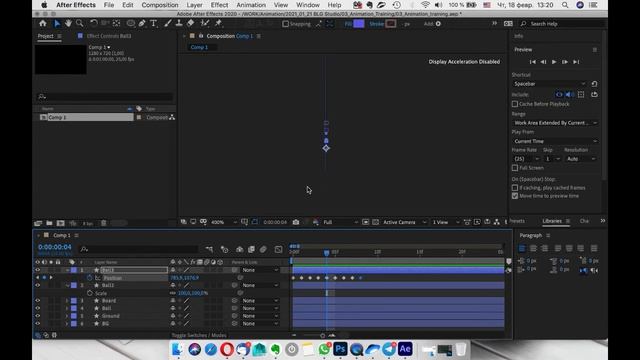Open the timeline Graph Editor icon
640x360 pixels.
(278, 249)
